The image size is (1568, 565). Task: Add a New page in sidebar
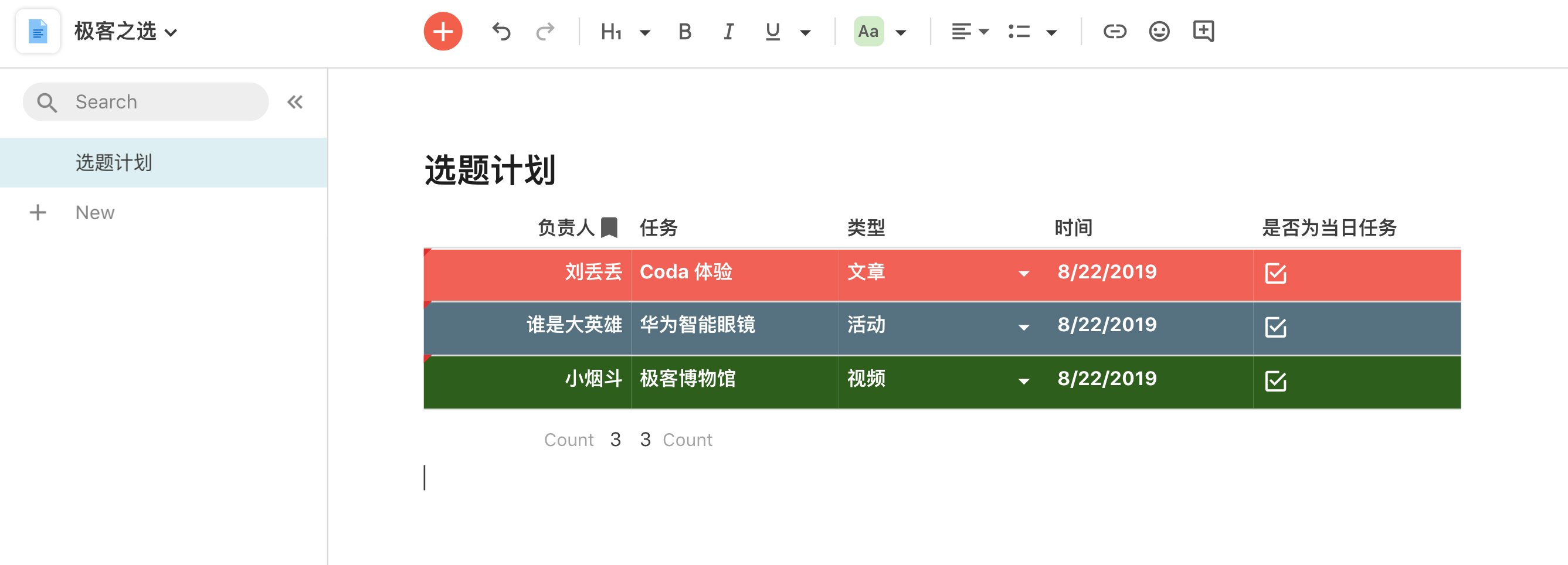pyautogui.click(x=95, y=212)
